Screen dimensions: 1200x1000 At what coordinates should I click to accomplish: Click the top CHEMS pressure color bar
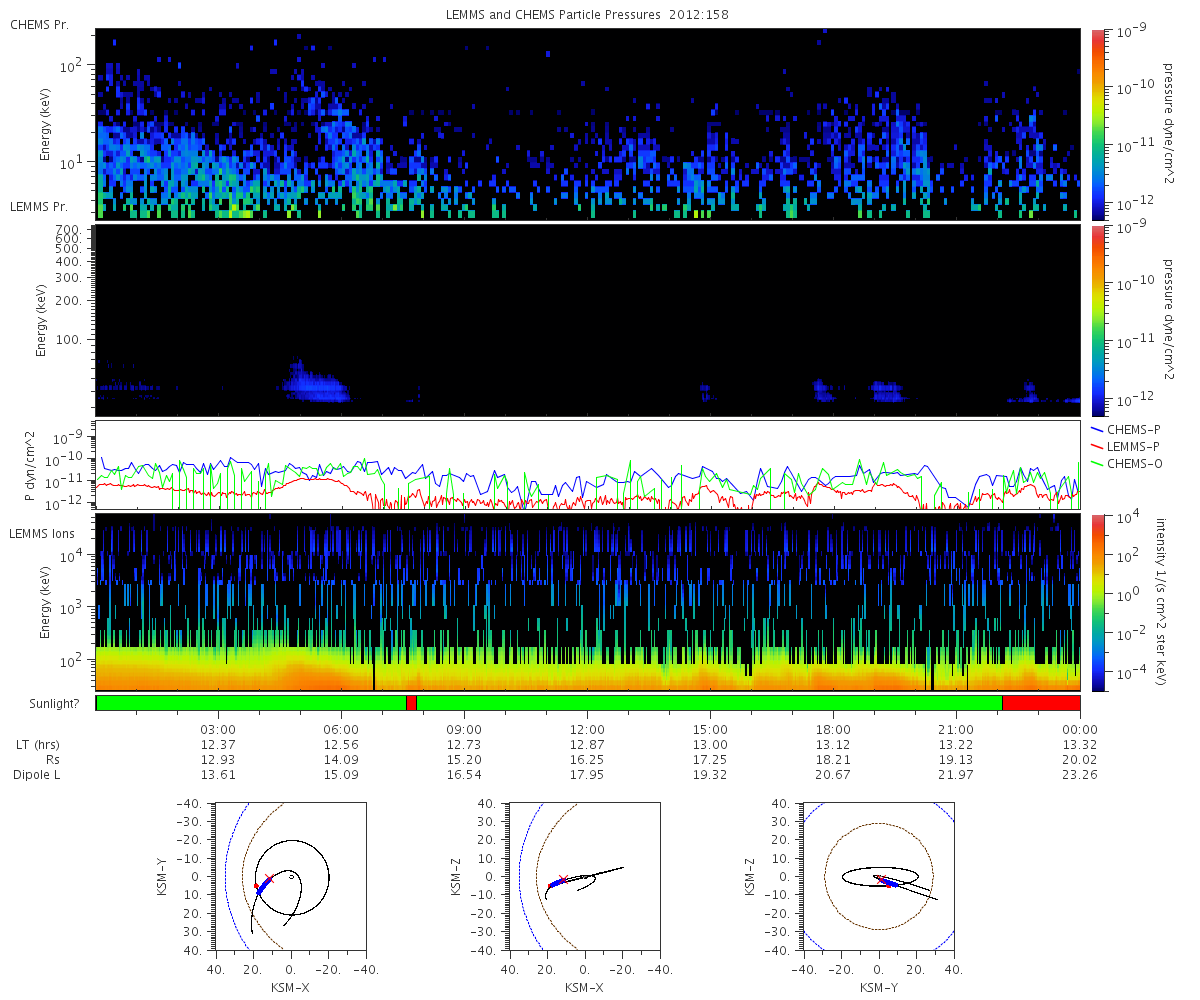pos(1098,124)
